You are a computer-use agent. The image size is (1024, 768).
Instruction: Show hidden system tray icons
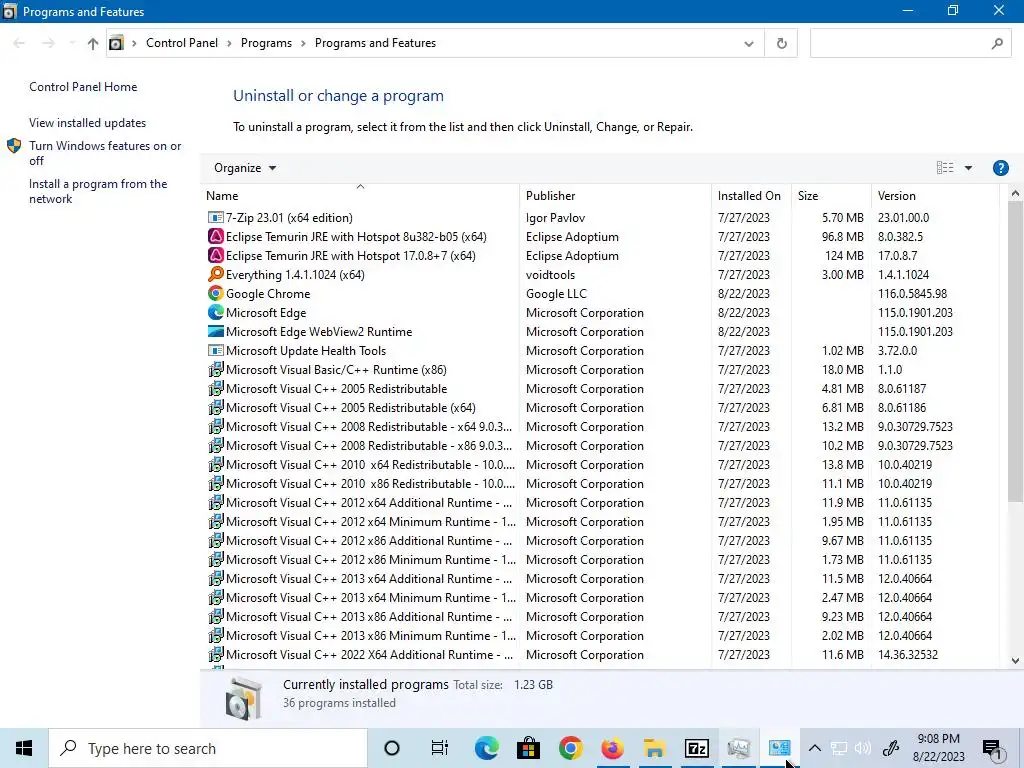point(814,748)
